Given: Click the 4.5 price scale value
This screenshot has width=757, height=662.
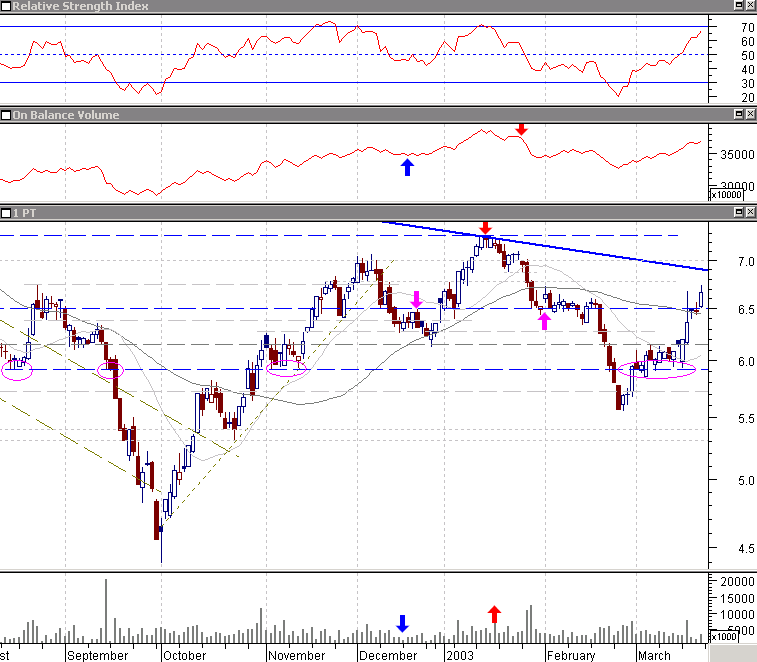Looking at the screenshot, I should [746, 549].
